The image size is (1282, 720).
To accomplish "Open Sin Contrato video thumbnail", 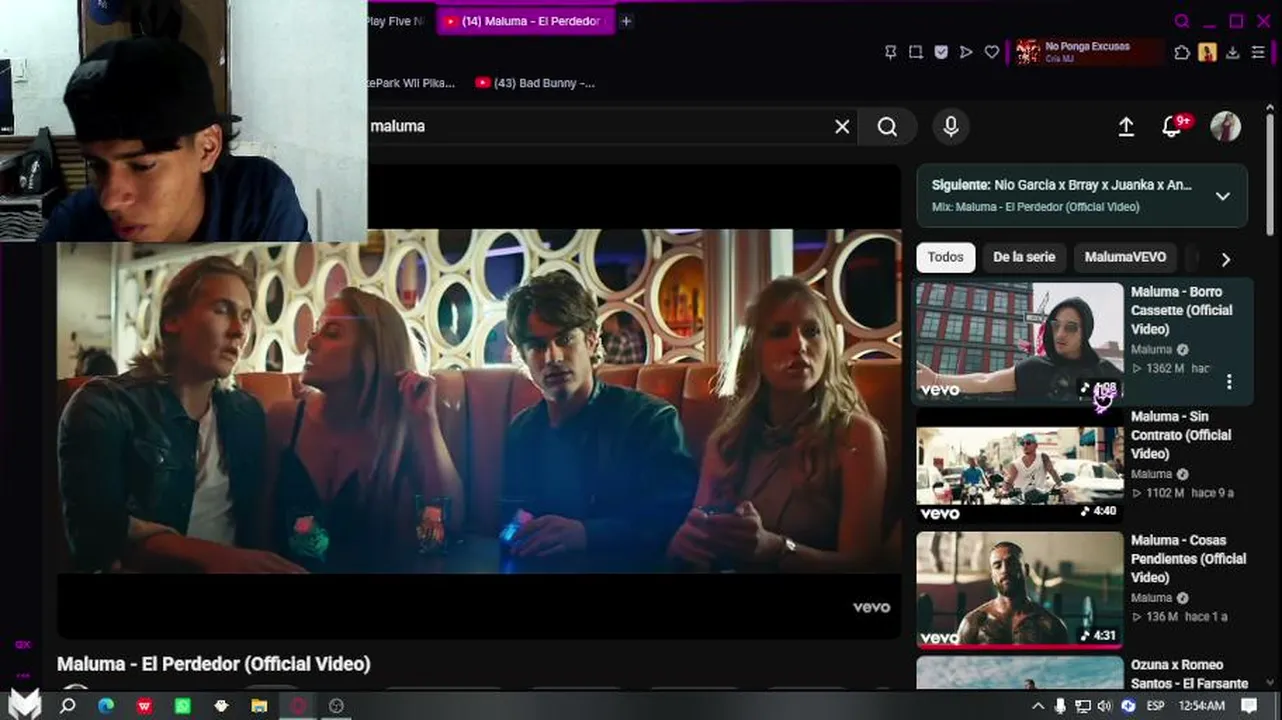I will [x=1019, y=465].
